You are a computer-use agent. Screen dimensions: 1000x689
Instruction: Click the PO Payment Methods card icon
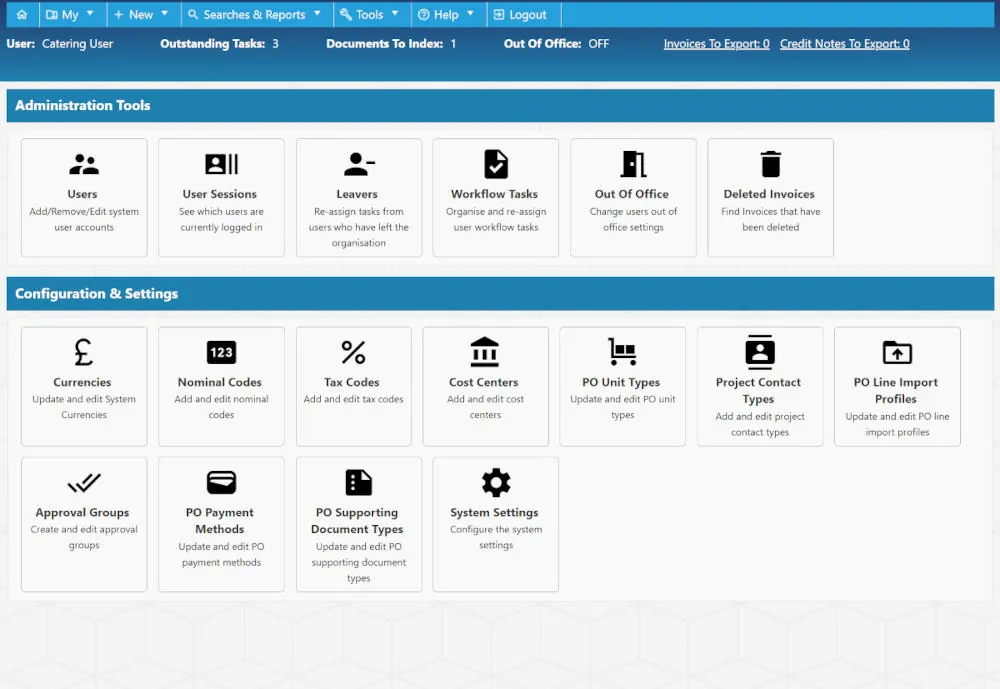(221, 482)
